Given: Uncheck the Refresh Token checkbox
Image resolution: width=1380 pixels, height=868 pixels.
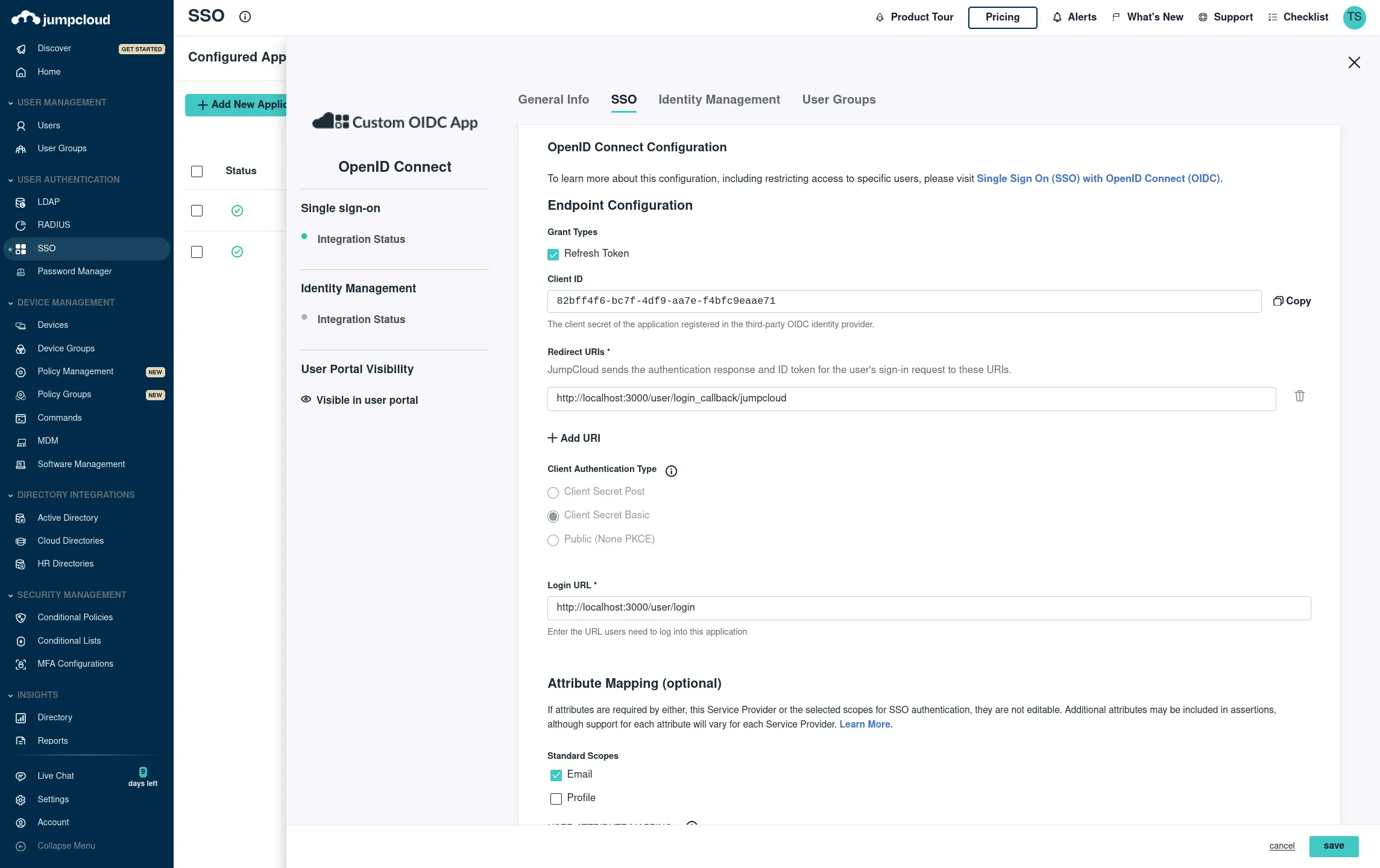Looking at the screenshot, I should (553, 254).
